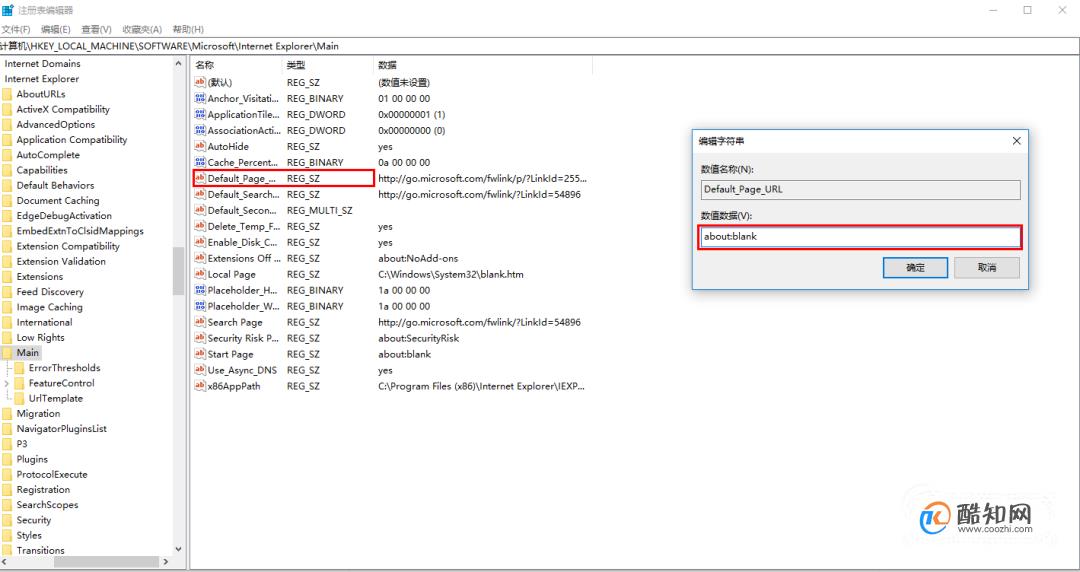Select the Application Compatibility tree item
Screen dimensions: 1080x572
72,140
